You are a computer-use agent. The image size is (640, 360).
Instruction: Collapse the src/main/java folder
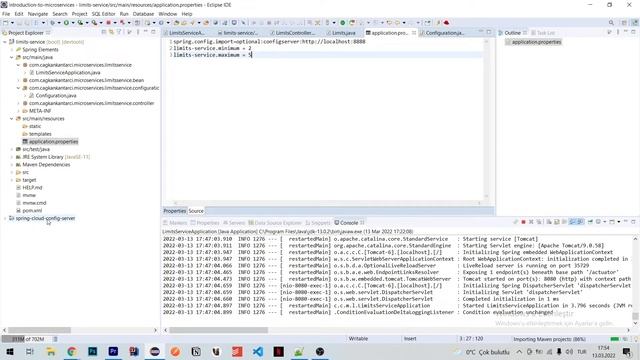[x=11, y=58]
